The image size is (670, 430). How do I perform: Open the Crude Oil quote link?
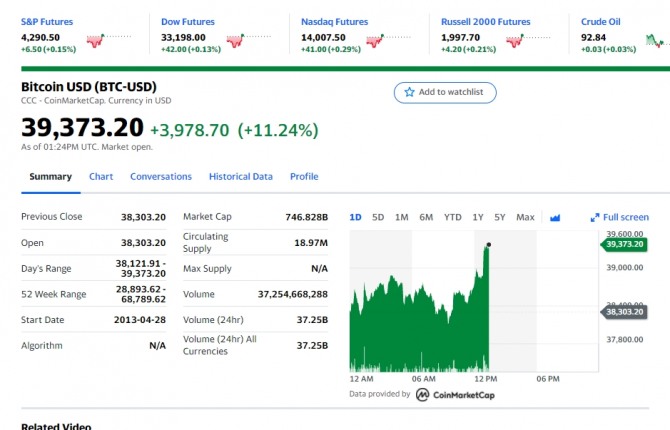pos(601,21)
